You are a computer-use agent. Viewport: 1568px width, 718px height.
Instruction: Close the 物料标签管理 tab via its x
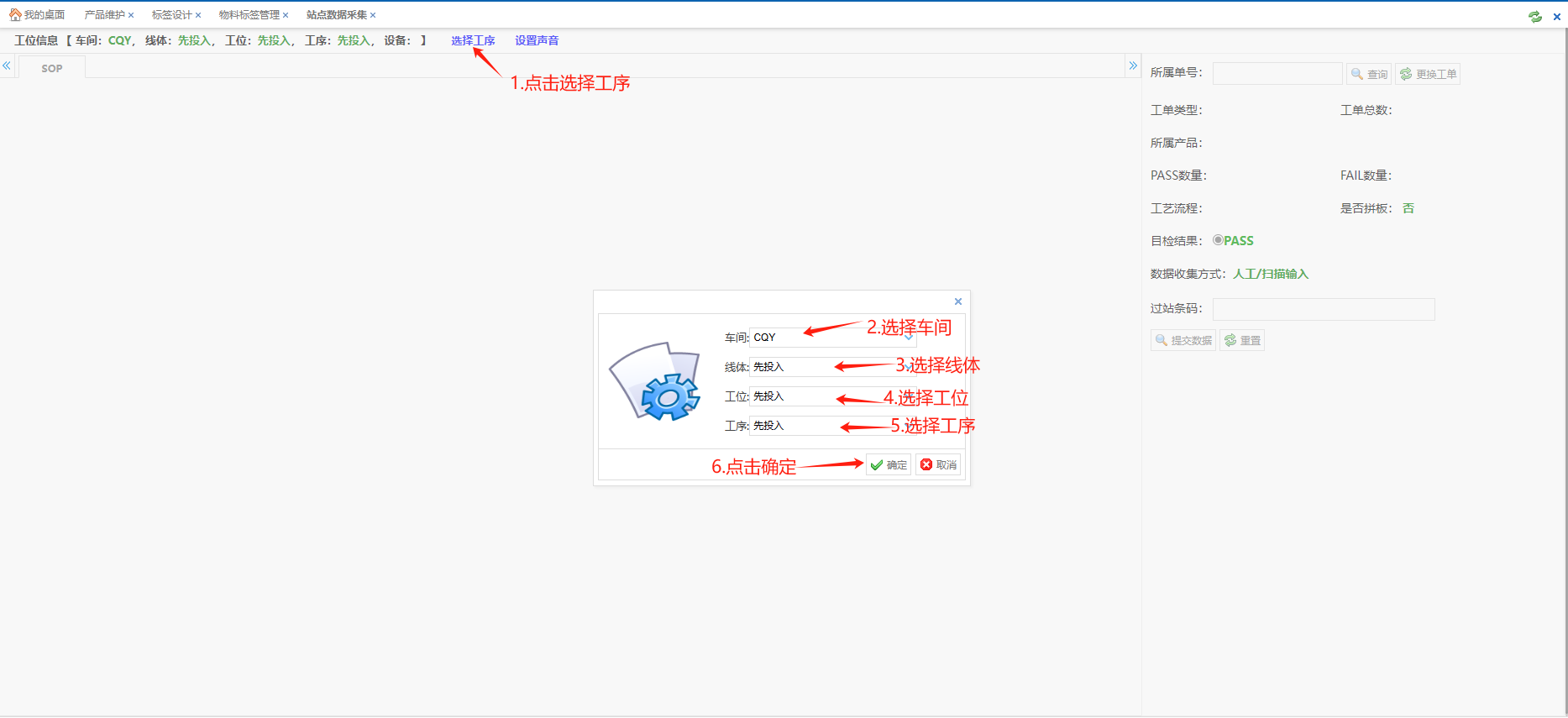click(286, 15)
